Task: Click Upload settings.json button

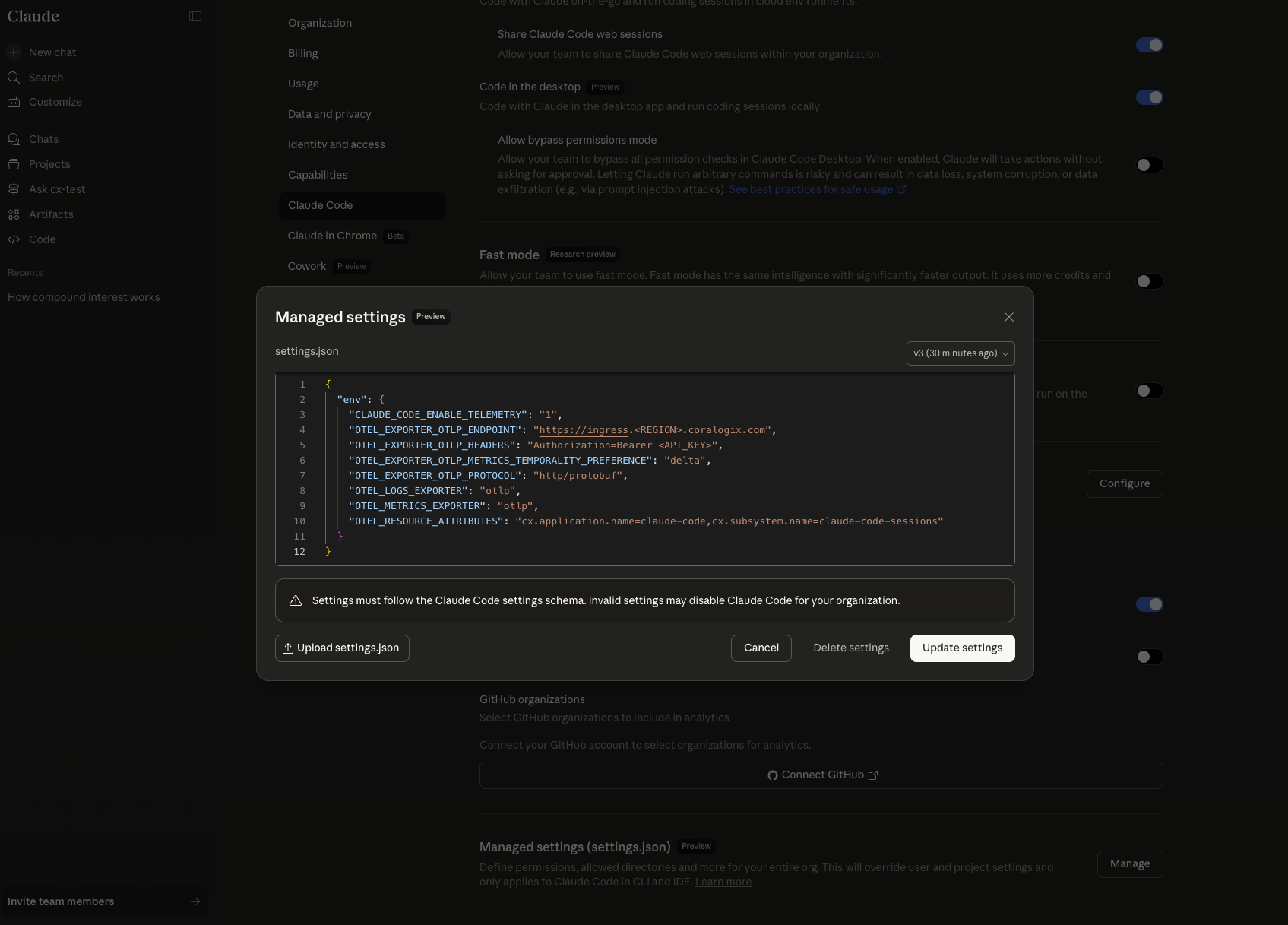Action: coord(342,648)
